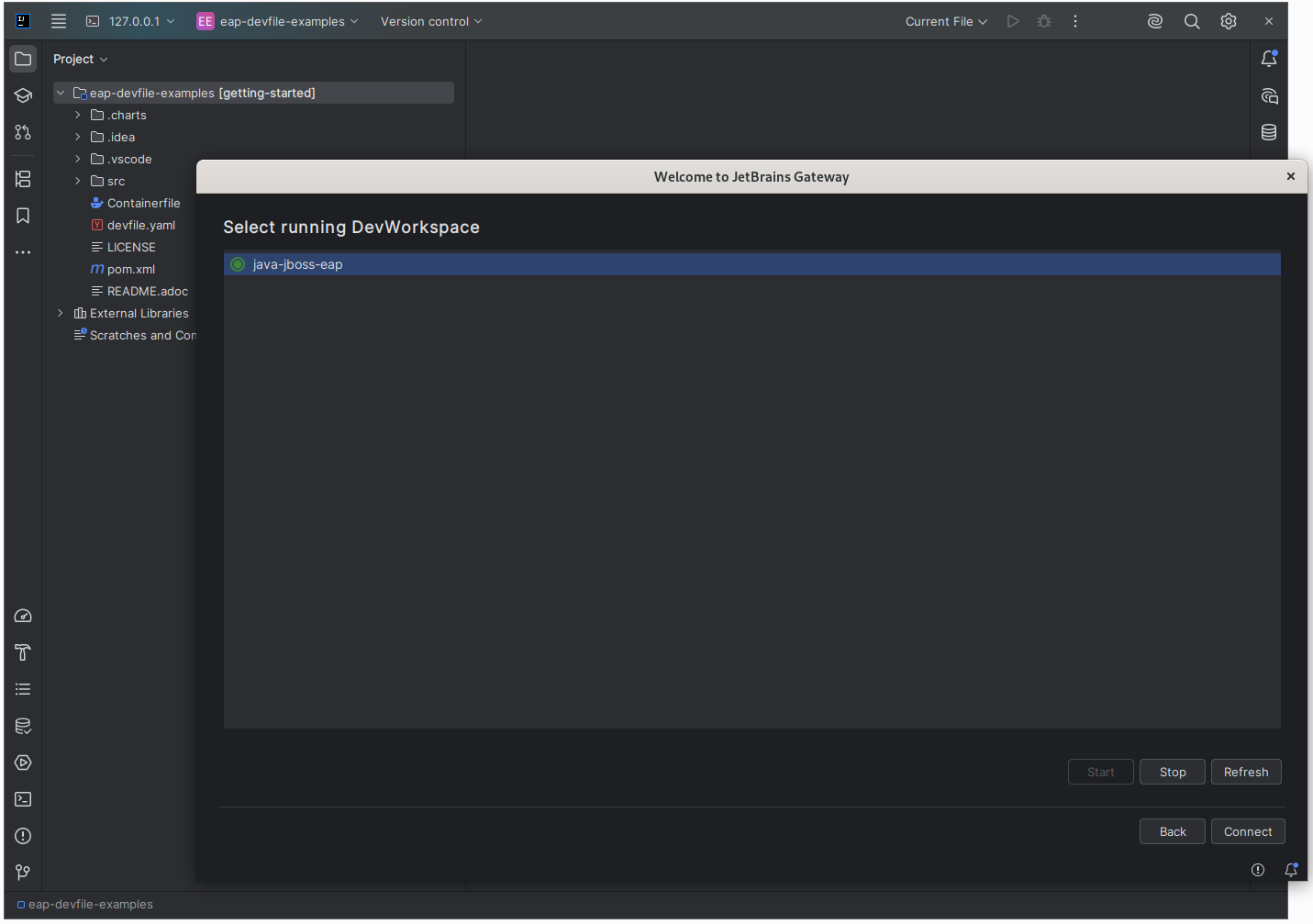This screenshot has height=924, width=1313.
Task: Click the warning circle icon in dialog footer
Action: point(1258,870)
